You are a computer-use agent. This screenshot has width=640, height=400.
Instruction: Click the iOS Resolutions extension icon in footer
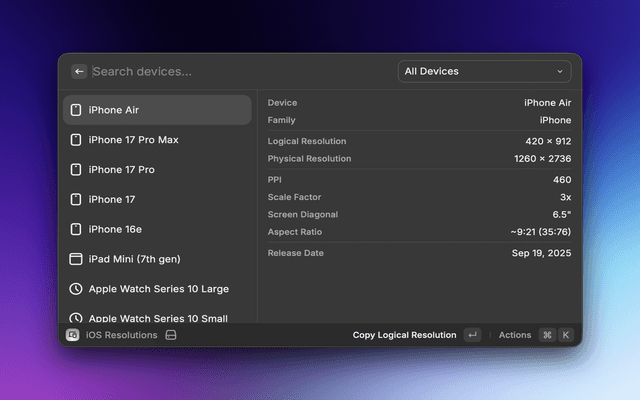pos(73,335)
